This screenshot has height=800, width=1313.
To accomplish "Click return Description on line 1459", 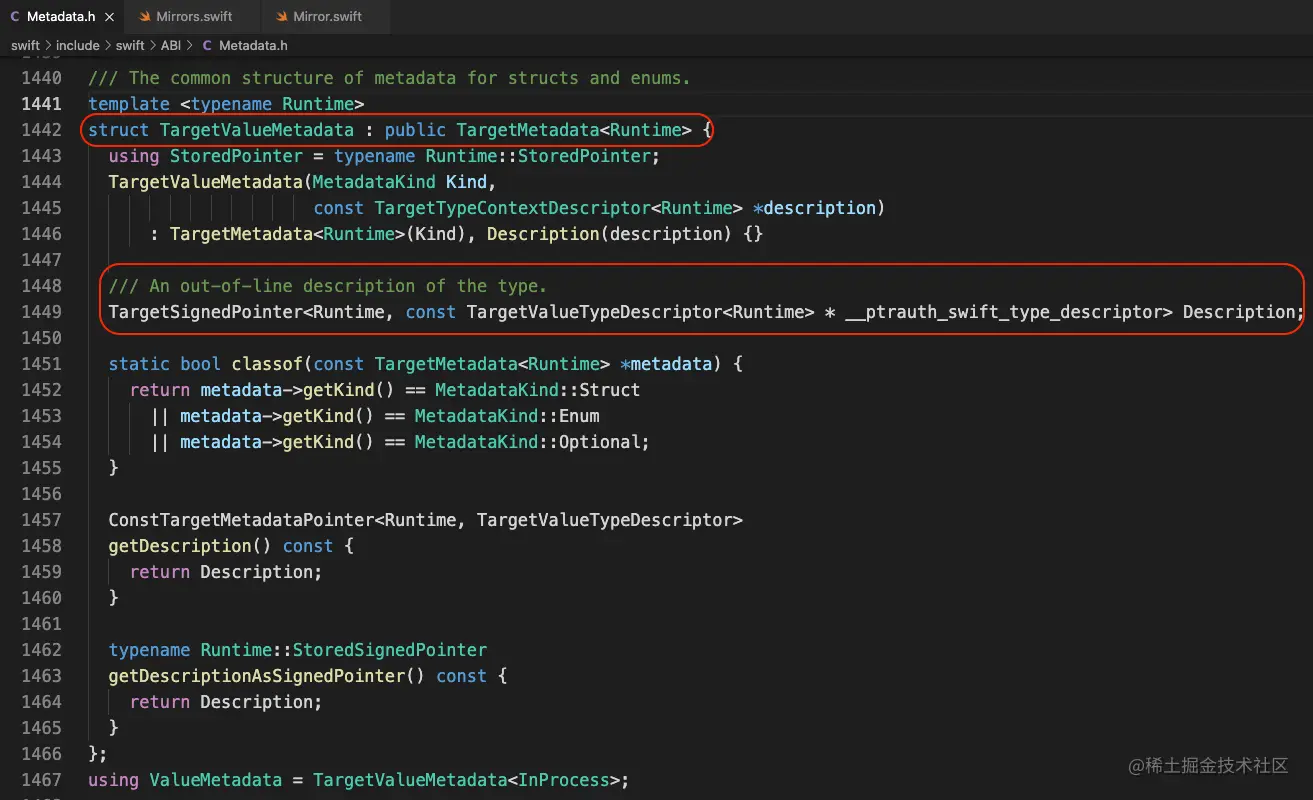I will pos(226,572).
